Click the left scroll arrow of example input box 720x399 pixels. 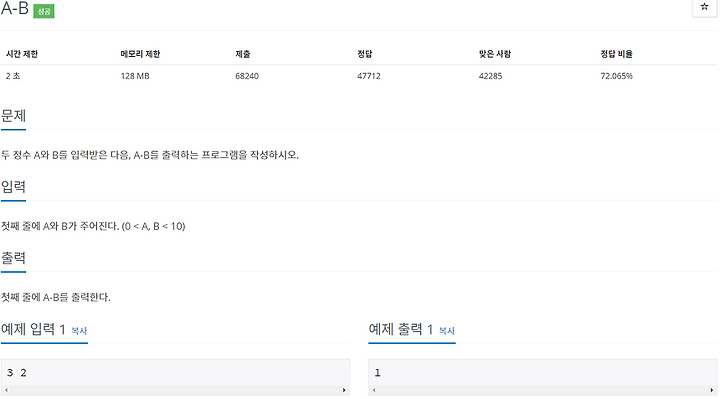pyautogui.click(x=6, y=390)
